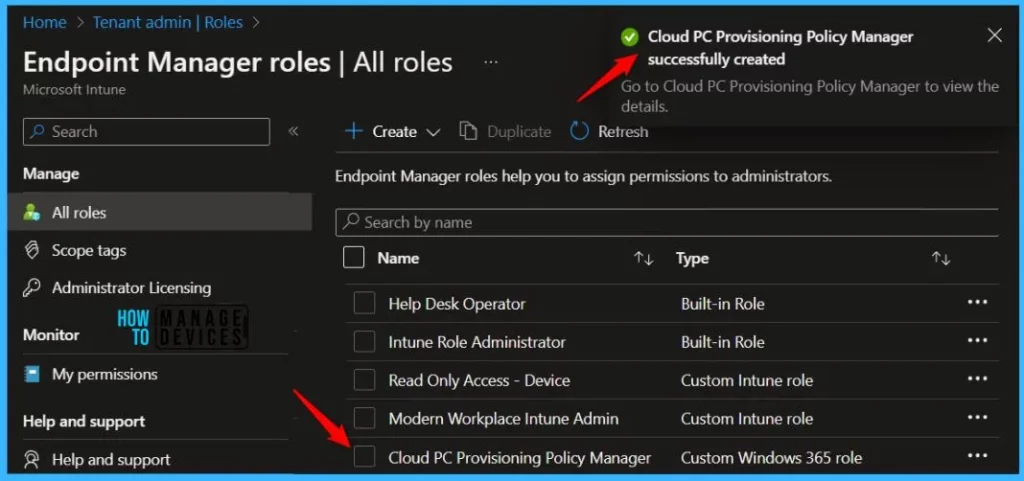The height and width of the screenshot is (481, 1024).
Task: Expand the Create dropdown chevron
Action: pyautogui.click(x=432, y=132)
